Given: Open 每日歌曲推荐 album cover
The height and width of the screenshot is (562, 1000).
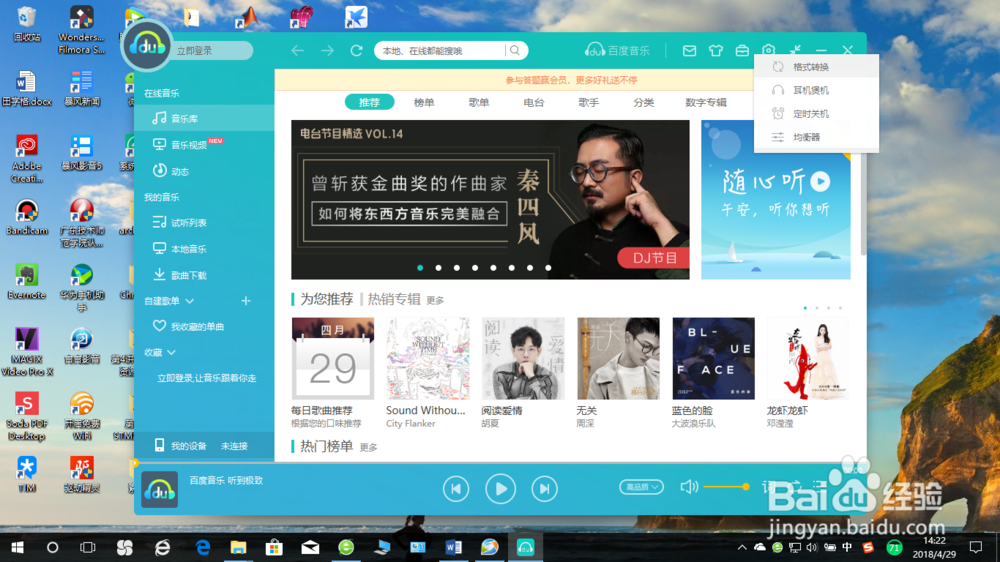Looking at the screenshot, I should pos(333,359).
